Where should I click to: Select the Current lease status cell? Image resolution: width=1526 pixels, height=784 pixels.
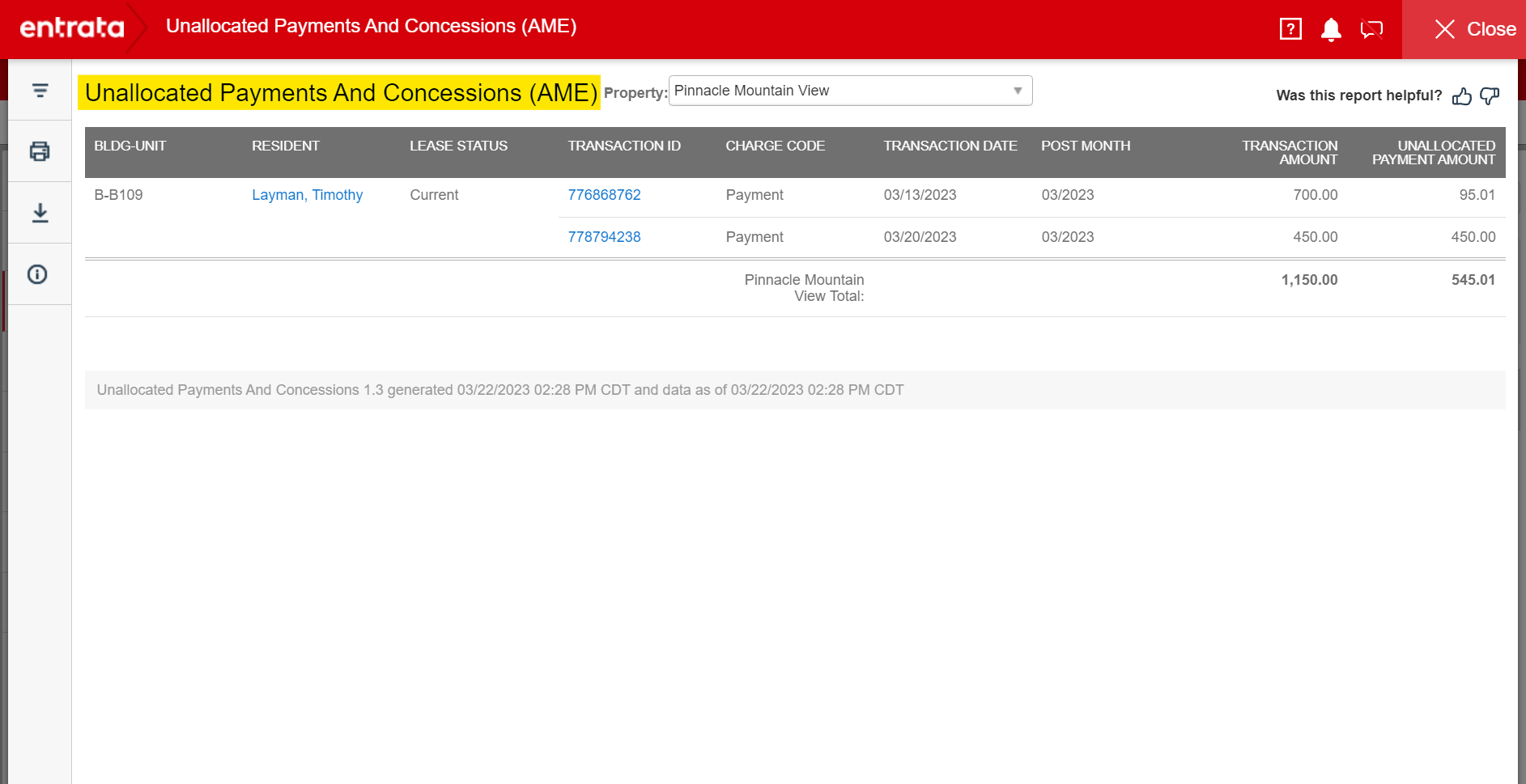click(434, 195)
